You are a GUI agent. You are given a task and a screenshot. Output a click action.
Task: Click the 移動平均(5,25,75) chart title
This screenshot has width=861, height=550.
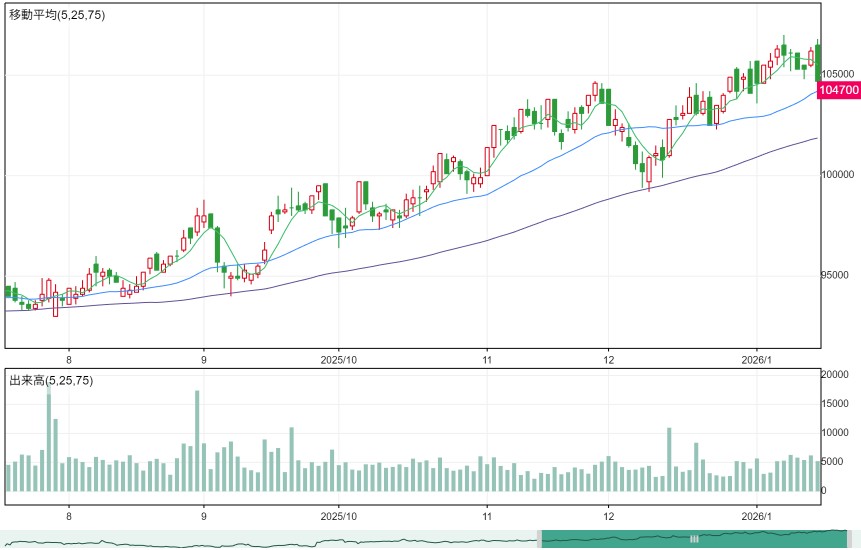[x=57, y=15]
